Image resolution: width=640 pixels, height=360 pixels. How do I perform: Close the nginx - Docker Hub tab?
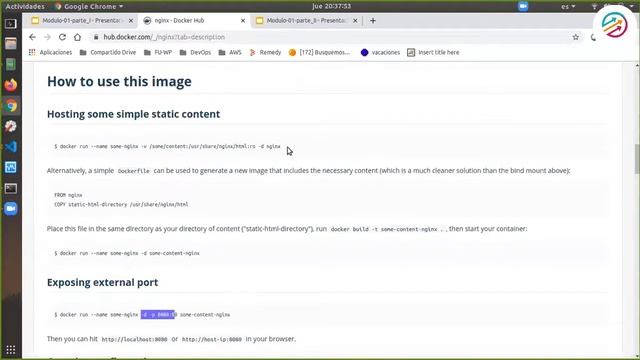(x=243, y=20)
